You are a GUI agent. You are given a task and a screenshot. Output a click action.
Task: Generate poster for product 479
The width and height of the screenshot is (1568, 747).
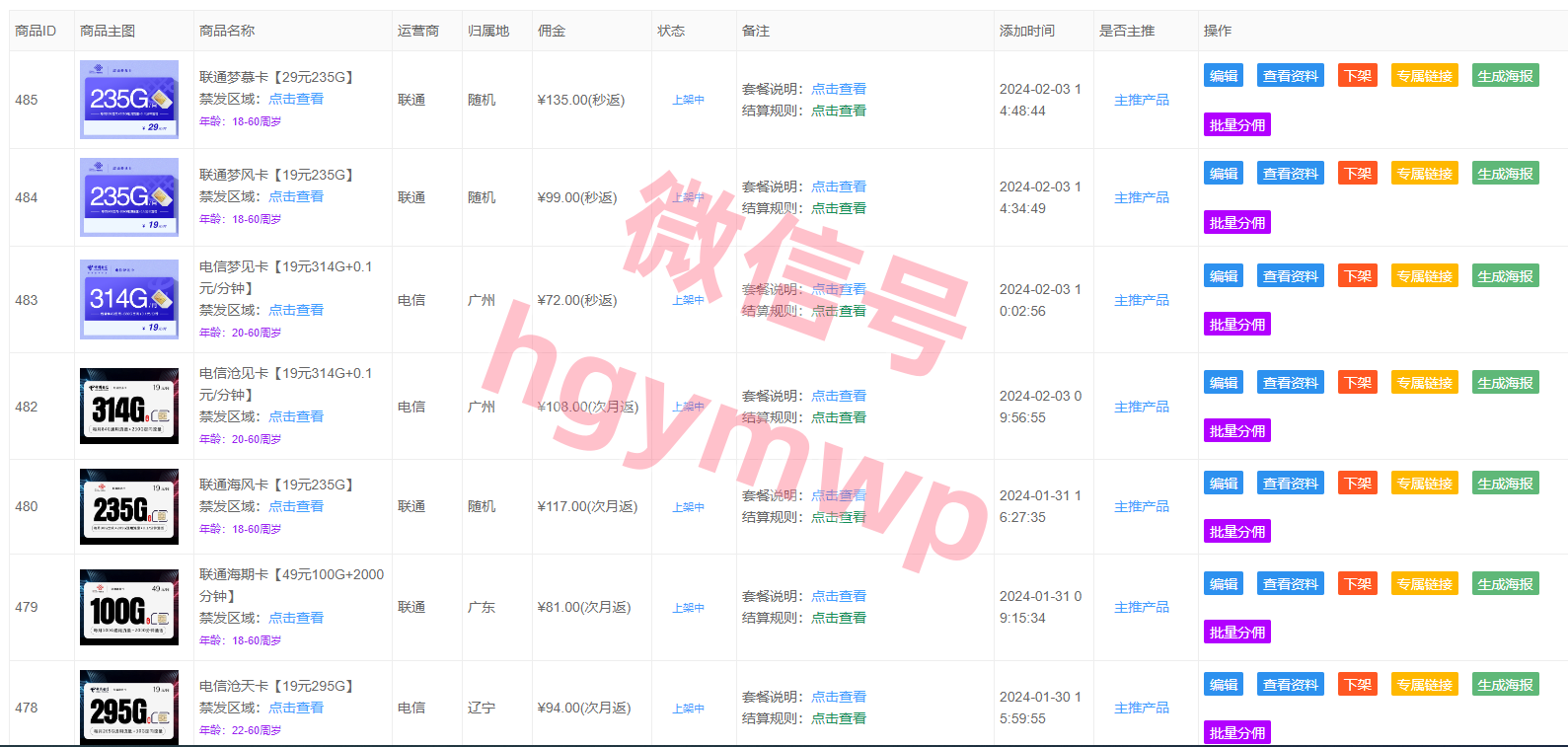click(1506, 584)
